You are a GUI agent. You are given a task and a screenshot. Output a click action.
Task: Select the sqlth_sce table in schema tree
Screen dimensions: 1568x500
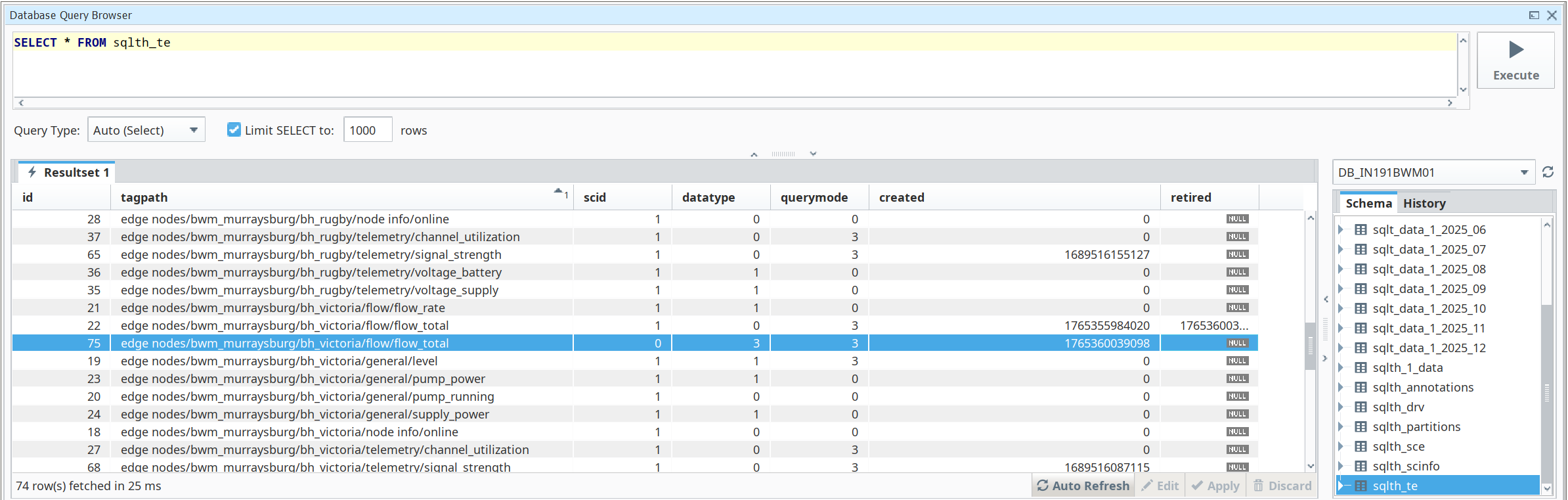point(1399,446)
